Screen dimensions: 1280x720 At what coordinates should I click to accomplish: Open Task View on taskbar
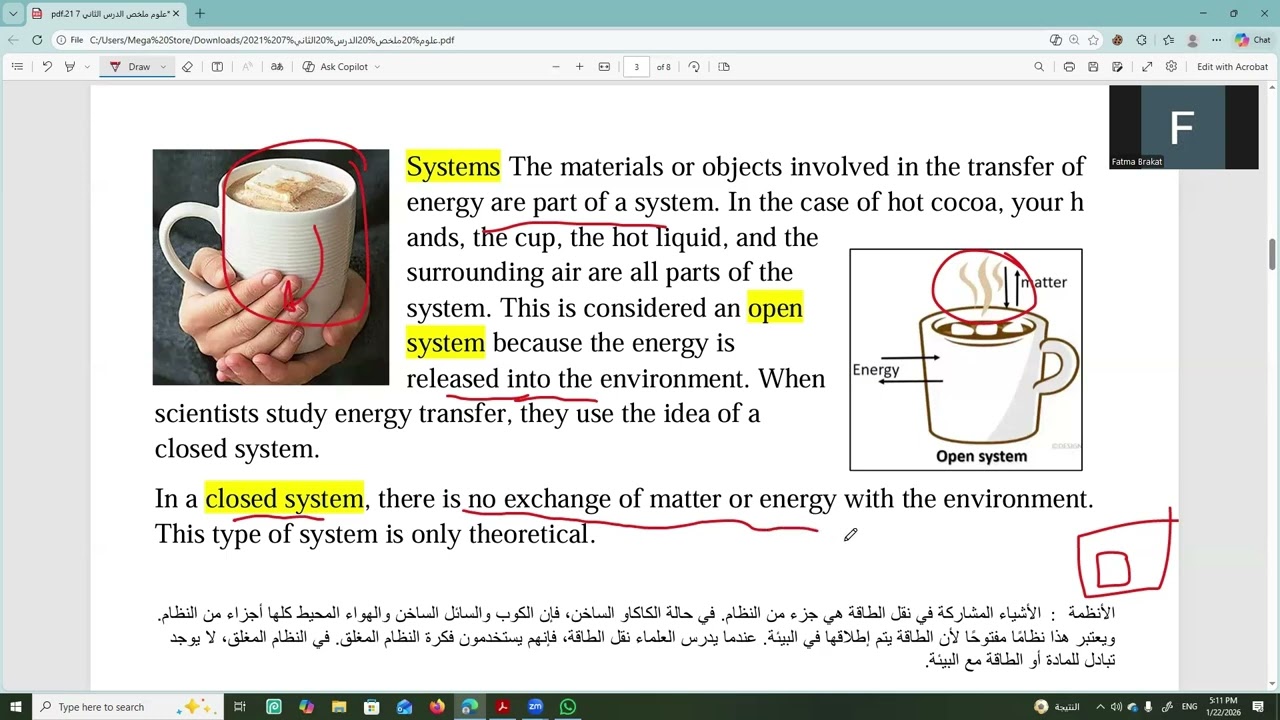(x=240, y=707)
